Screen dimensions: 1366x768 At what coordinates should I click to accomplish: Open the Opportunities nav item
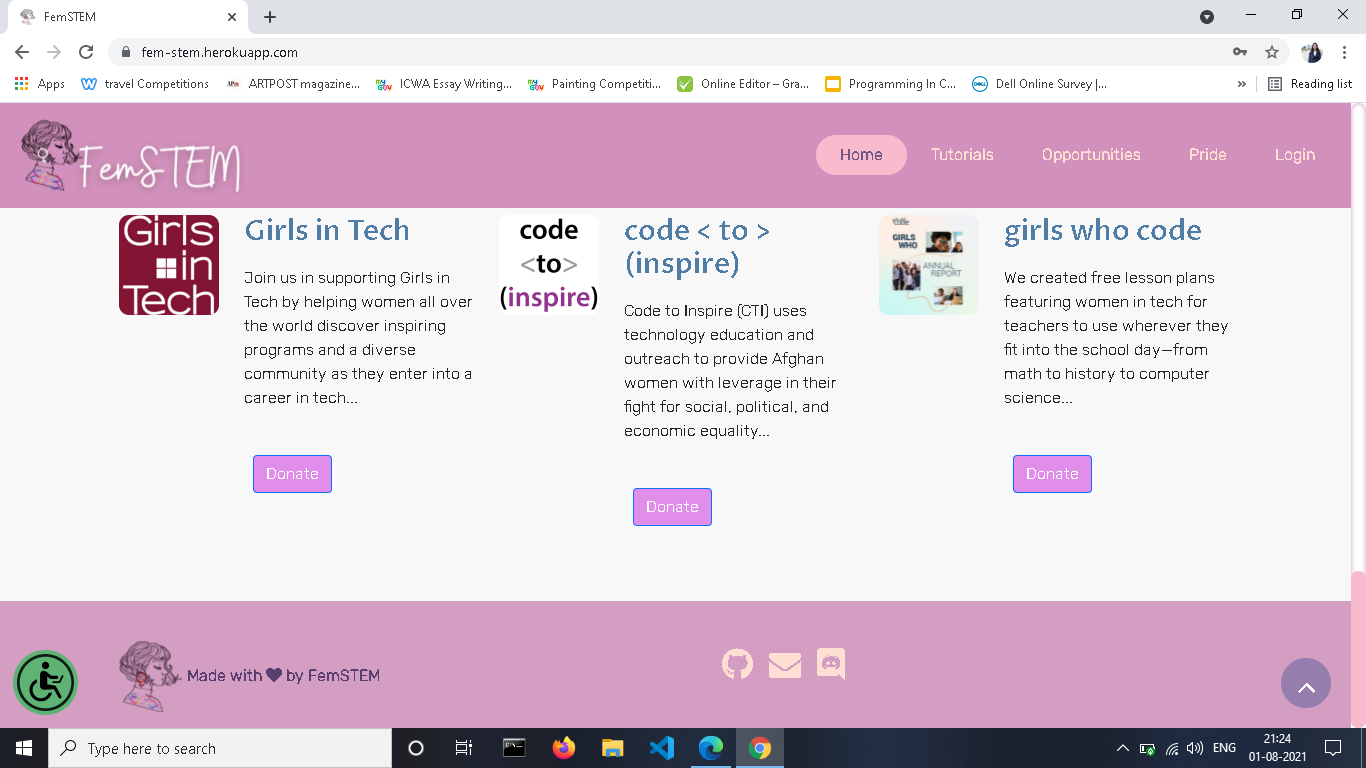click(1091, 155)
